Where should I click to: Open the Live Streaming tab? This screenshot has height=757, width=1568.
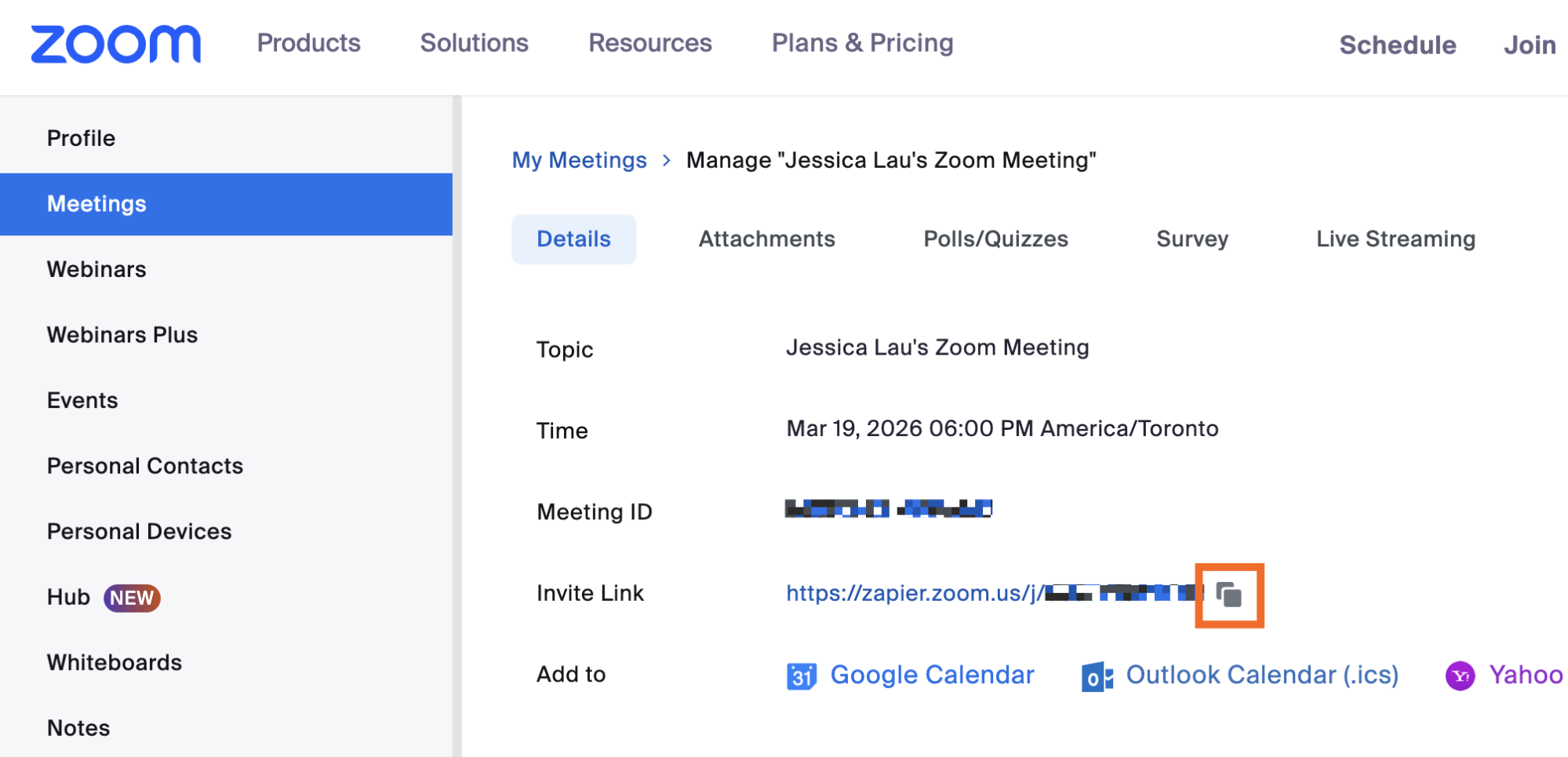(1395, 238)
